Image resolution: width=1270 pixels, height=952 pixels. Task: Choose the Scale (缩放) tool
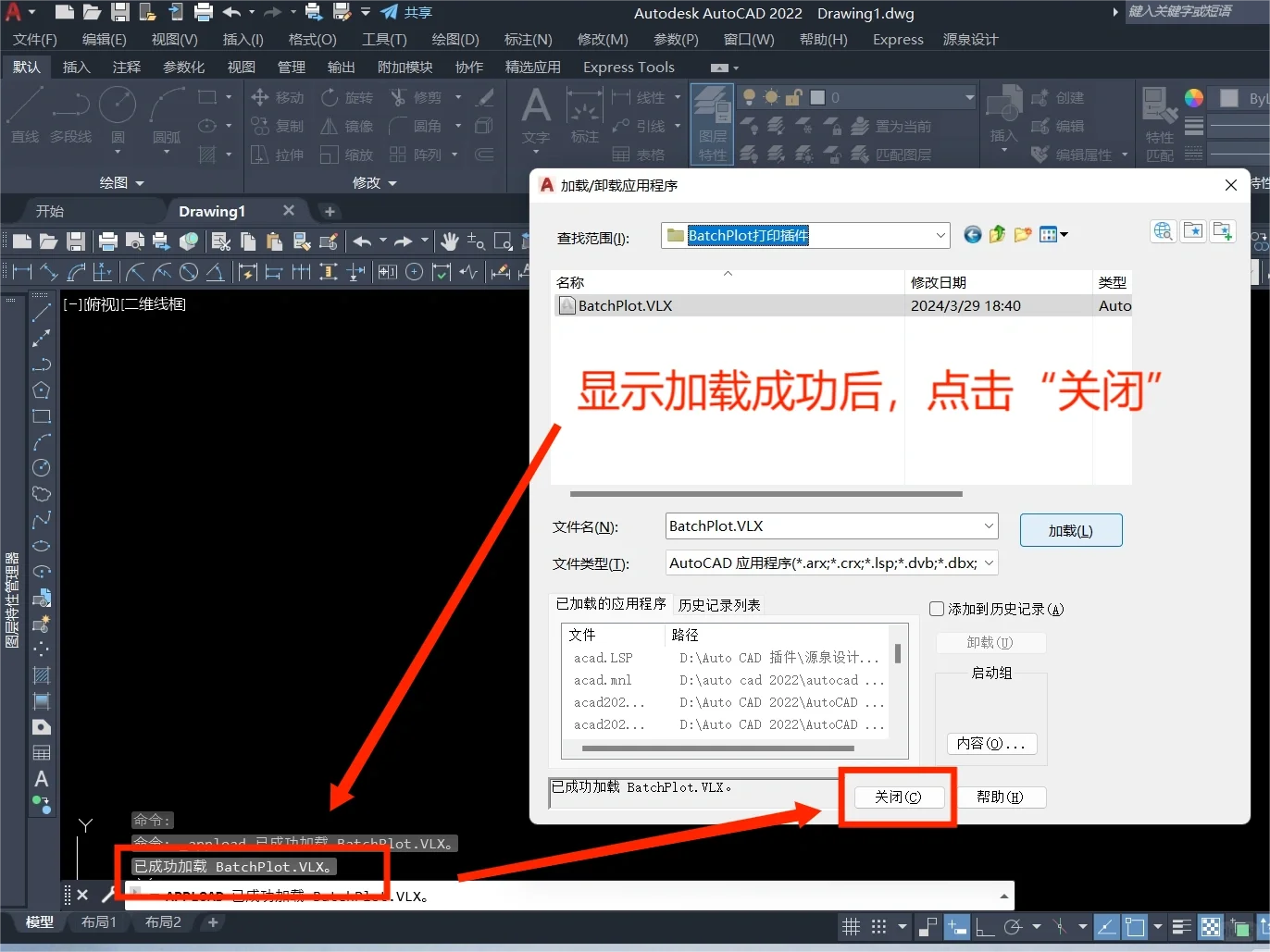(x=347, y=155)
